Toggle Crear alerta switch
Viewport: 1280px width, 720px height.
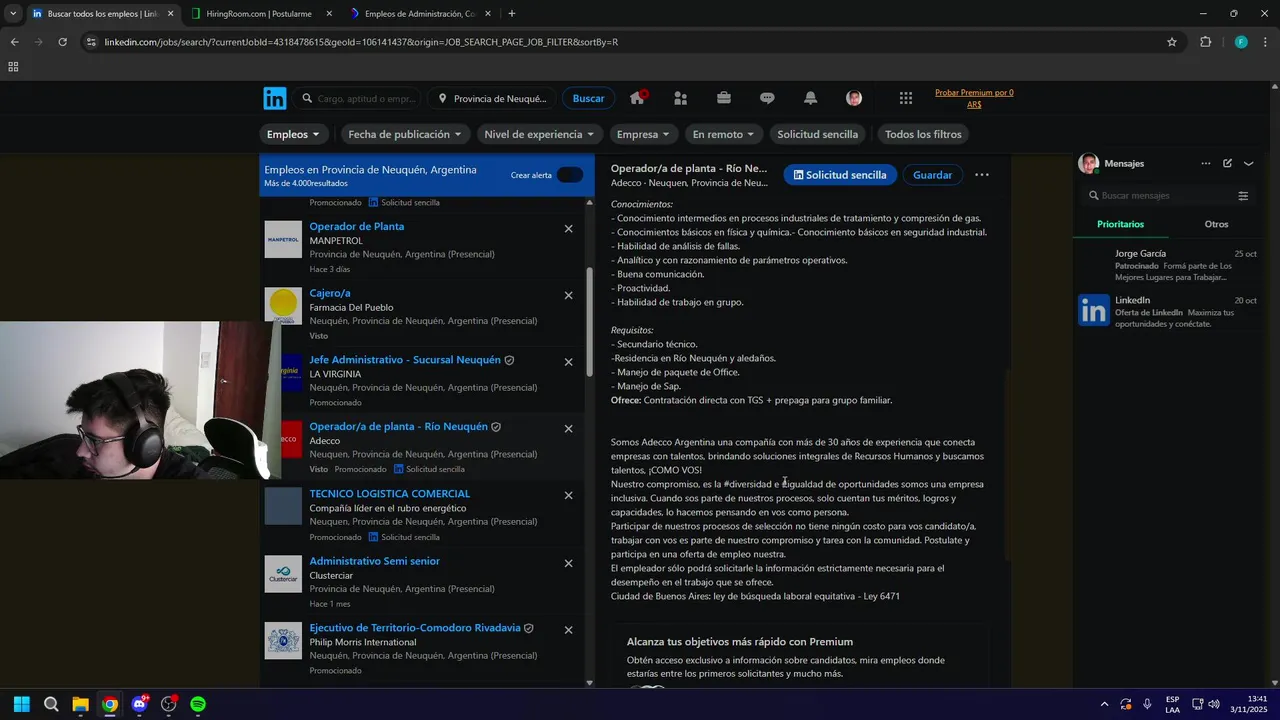(570, 175)
